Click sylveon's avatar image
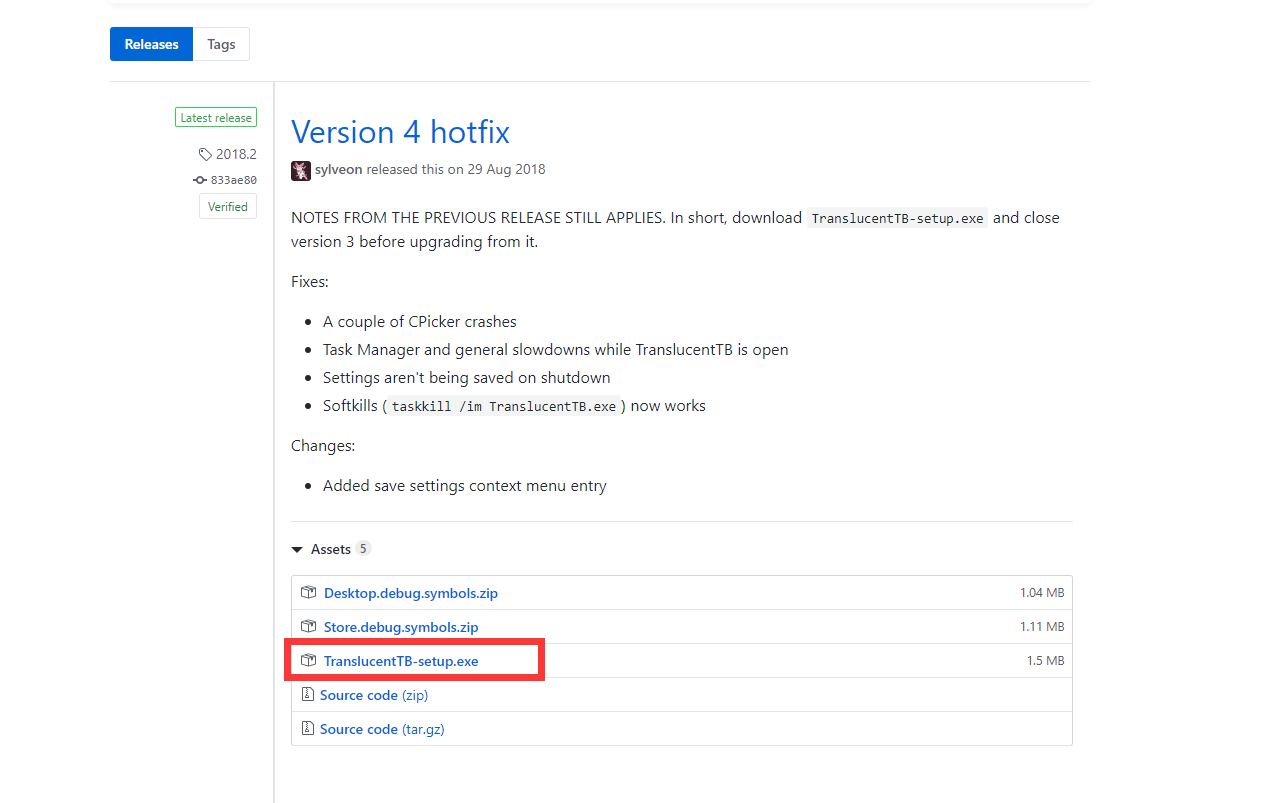This screenshot has width=1266, height=803. click(x=301, y=170)
